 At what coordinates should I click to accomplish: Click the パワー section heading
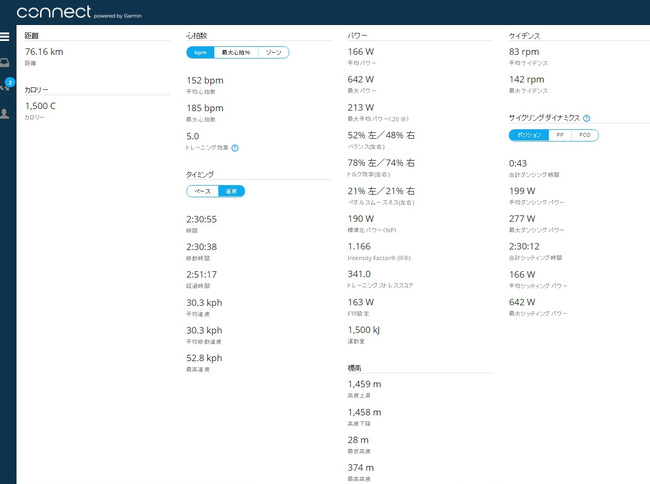coord(357,36)
